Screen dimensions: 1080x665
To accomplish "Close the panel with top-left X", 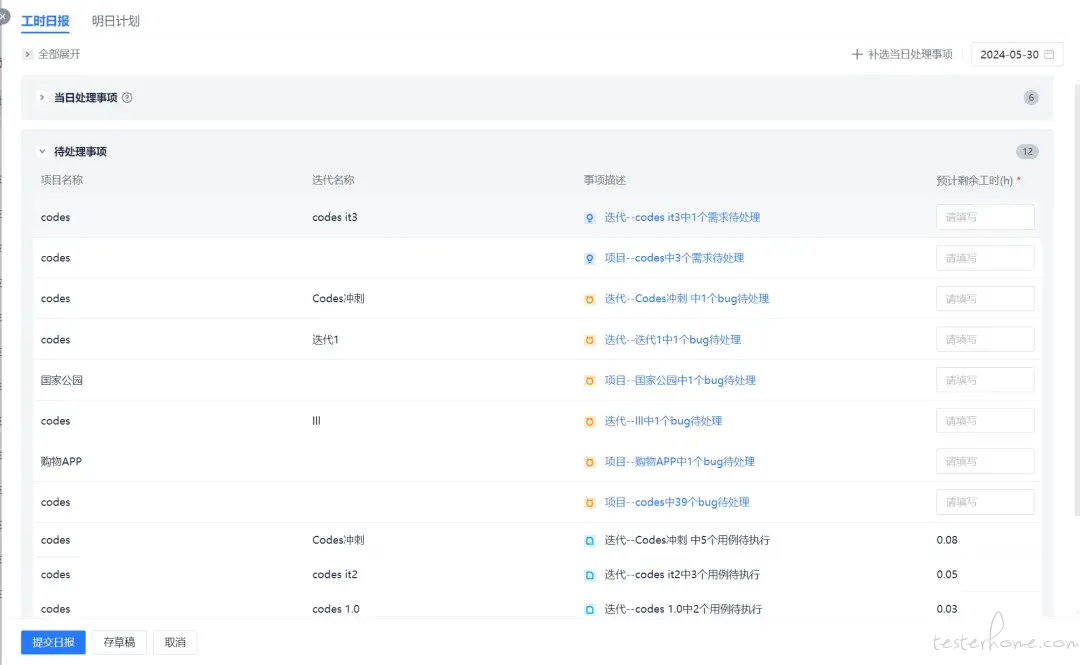I will [x=3, y=15].
